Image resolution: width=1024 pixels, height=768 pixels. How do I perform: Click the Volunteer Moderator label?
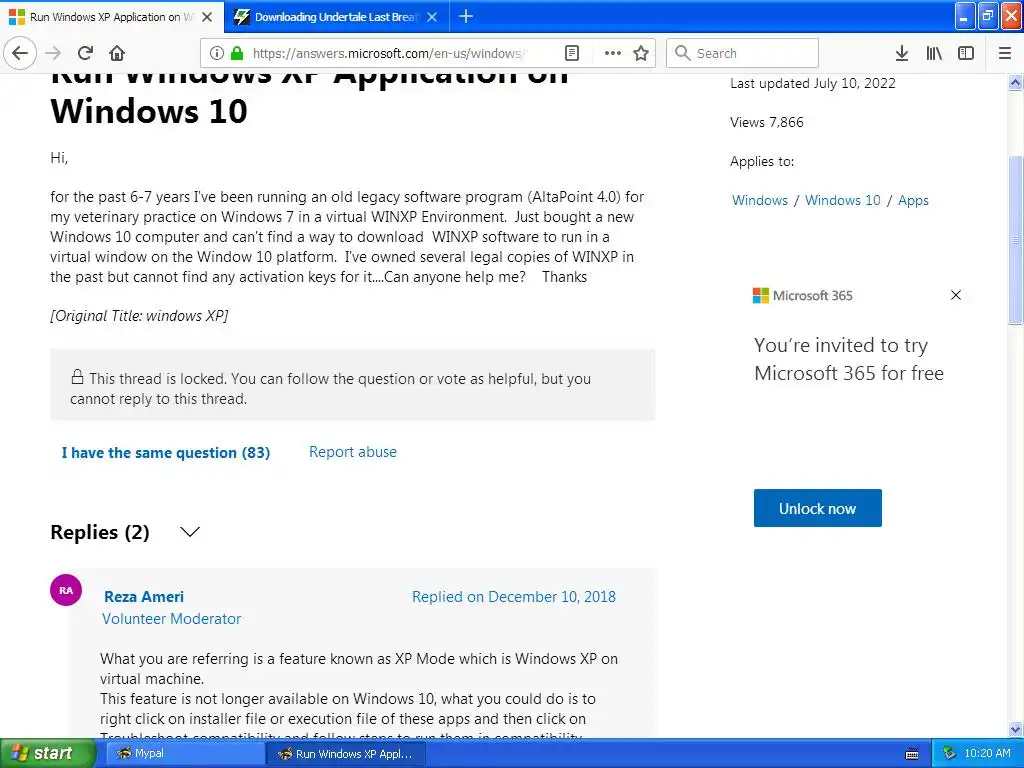pyautogui.click(x=171, y=618)
